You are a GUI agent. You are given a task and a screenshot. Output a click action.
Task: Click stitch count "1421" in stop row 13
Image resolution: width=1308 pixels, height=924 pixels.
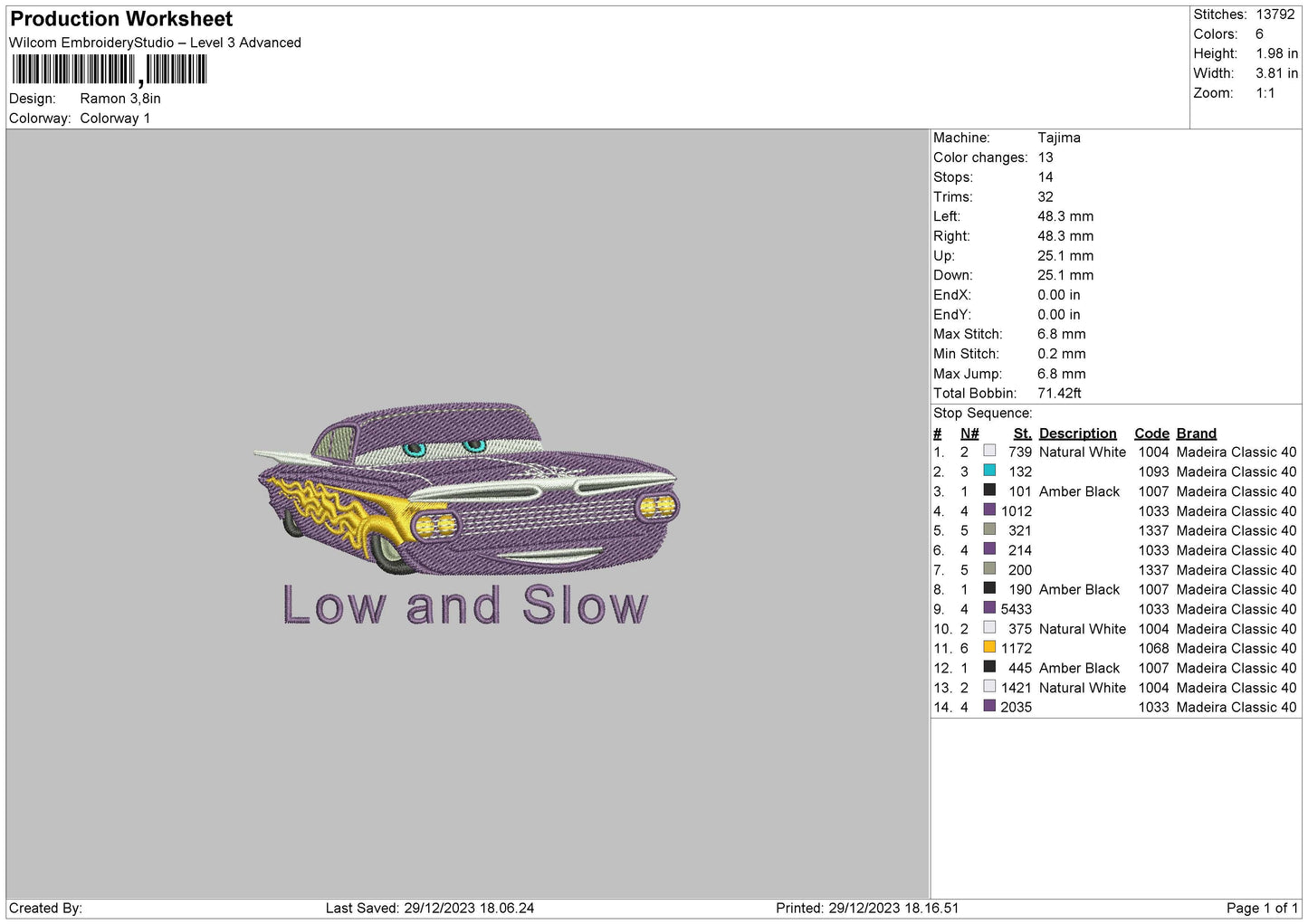coord(1017,688)
